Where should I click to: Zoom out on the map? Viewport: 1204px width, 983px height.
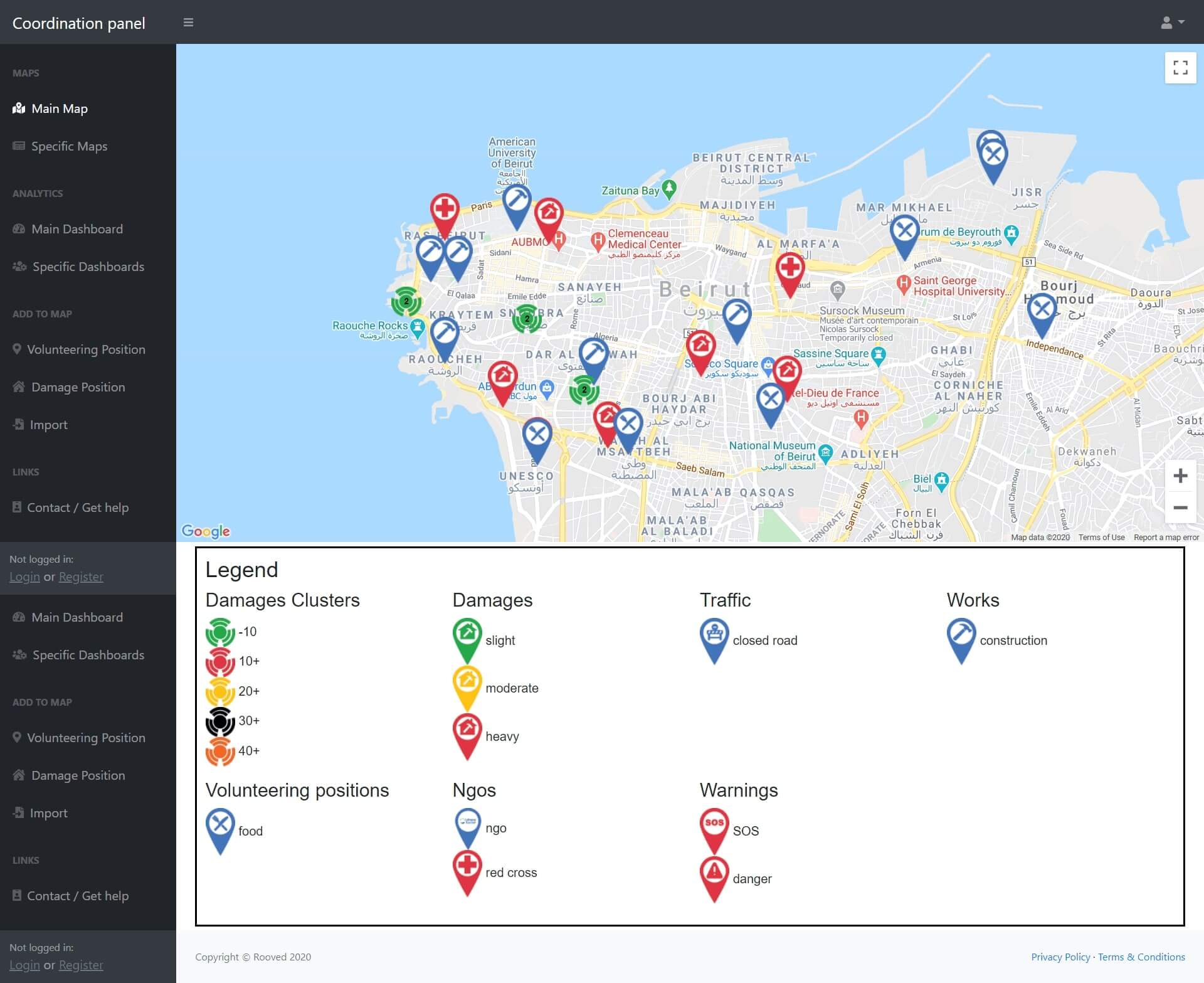(1180, 507)
